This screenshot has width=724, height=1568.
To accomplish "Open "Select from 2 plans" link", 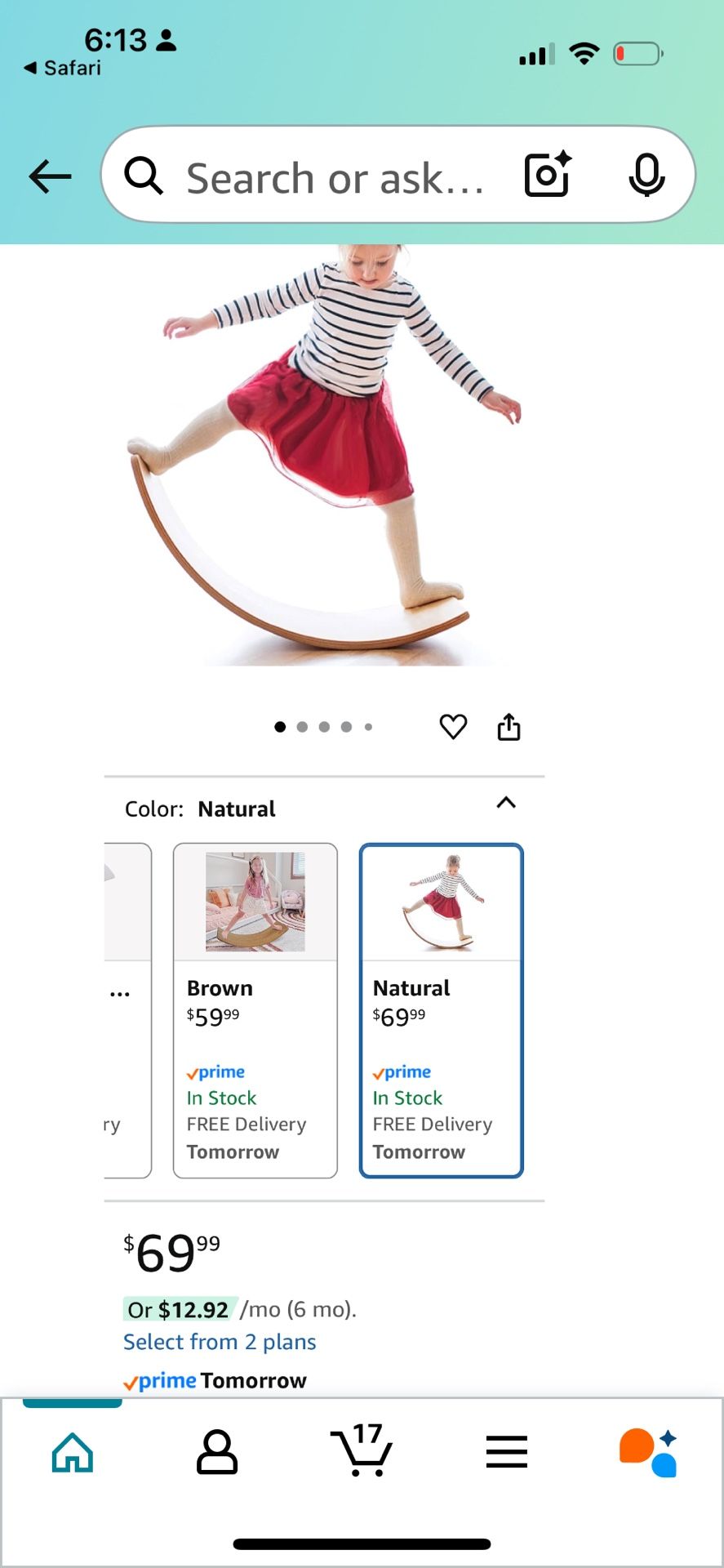I will [x=220, y=1342].
